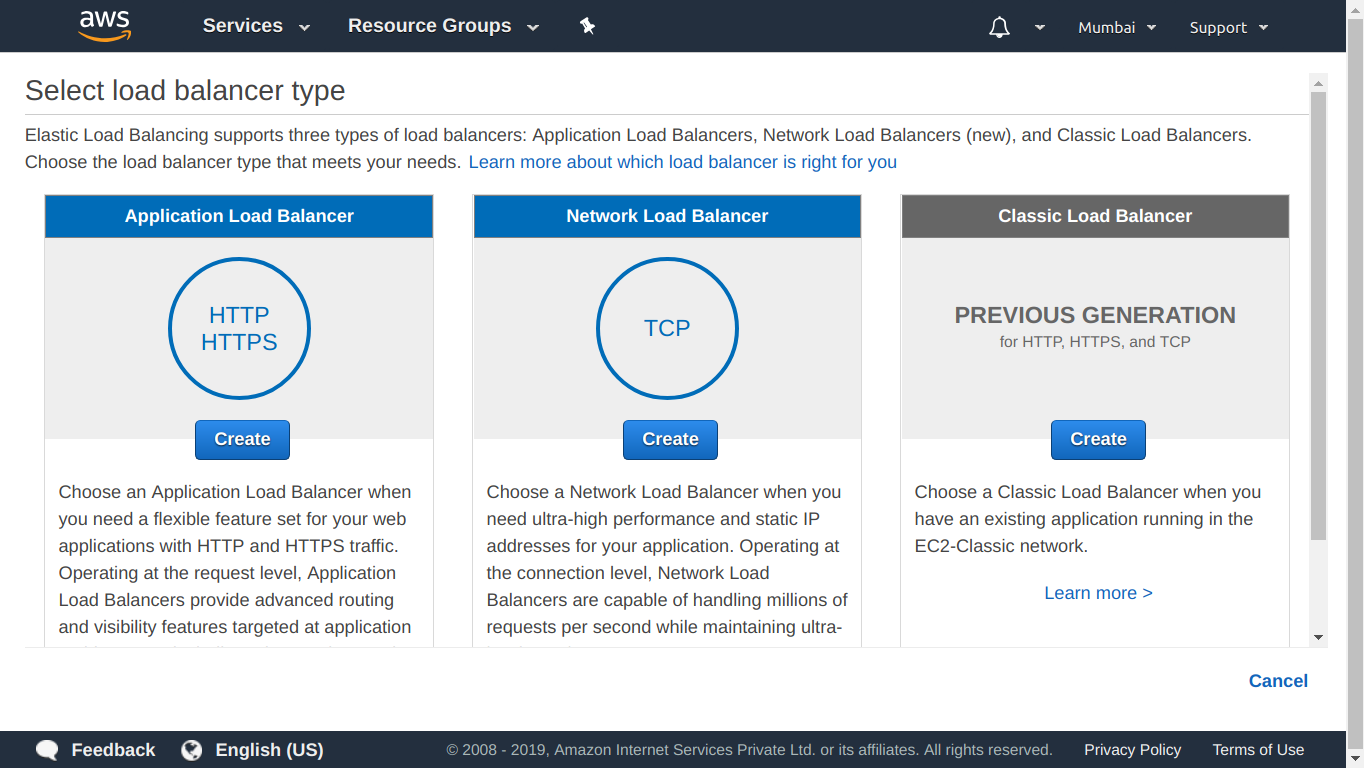
Task: Open the Services menu
Action: point(256,26)
